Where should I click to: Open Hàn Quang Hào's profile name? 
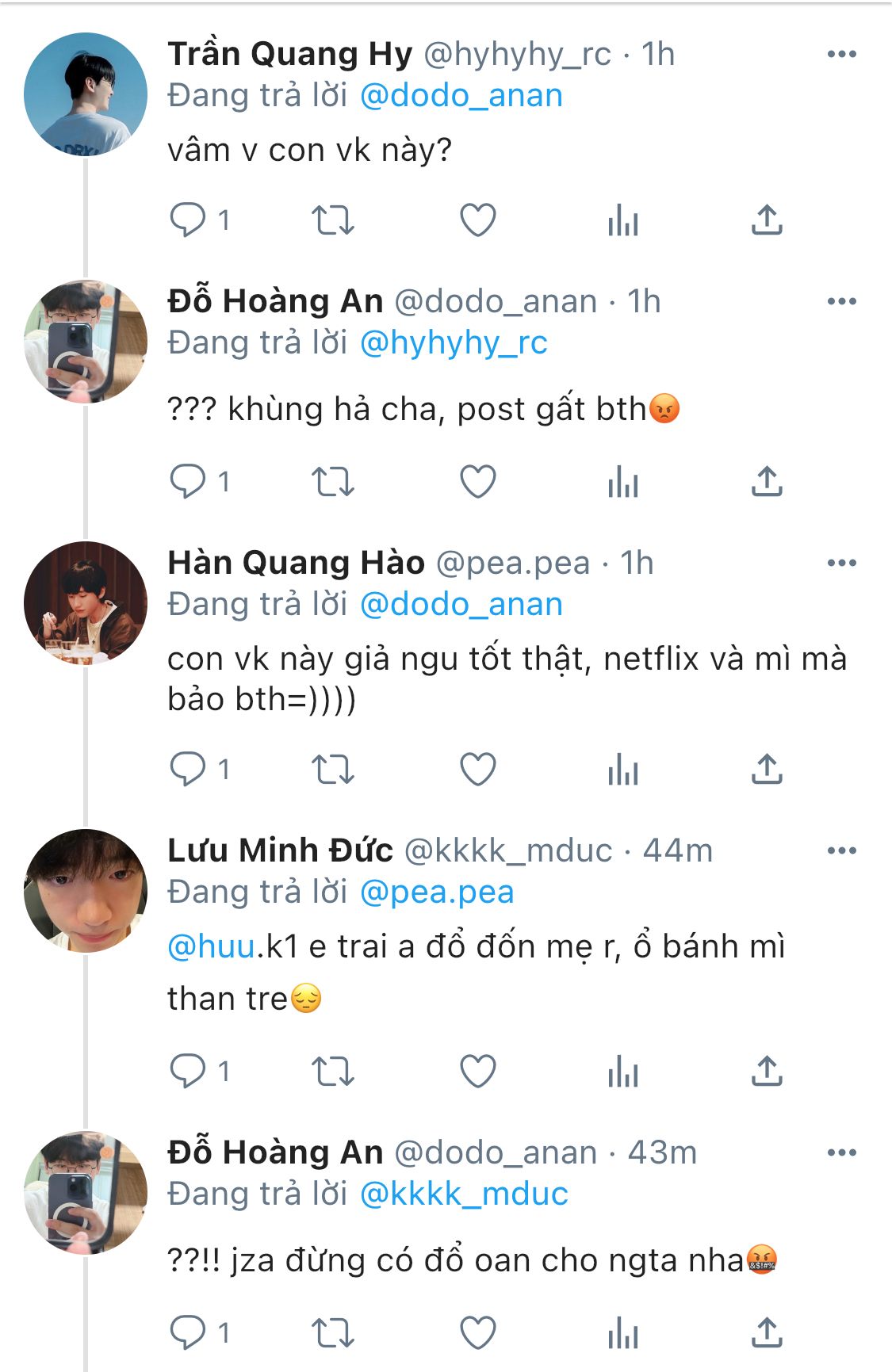[296, 563]
